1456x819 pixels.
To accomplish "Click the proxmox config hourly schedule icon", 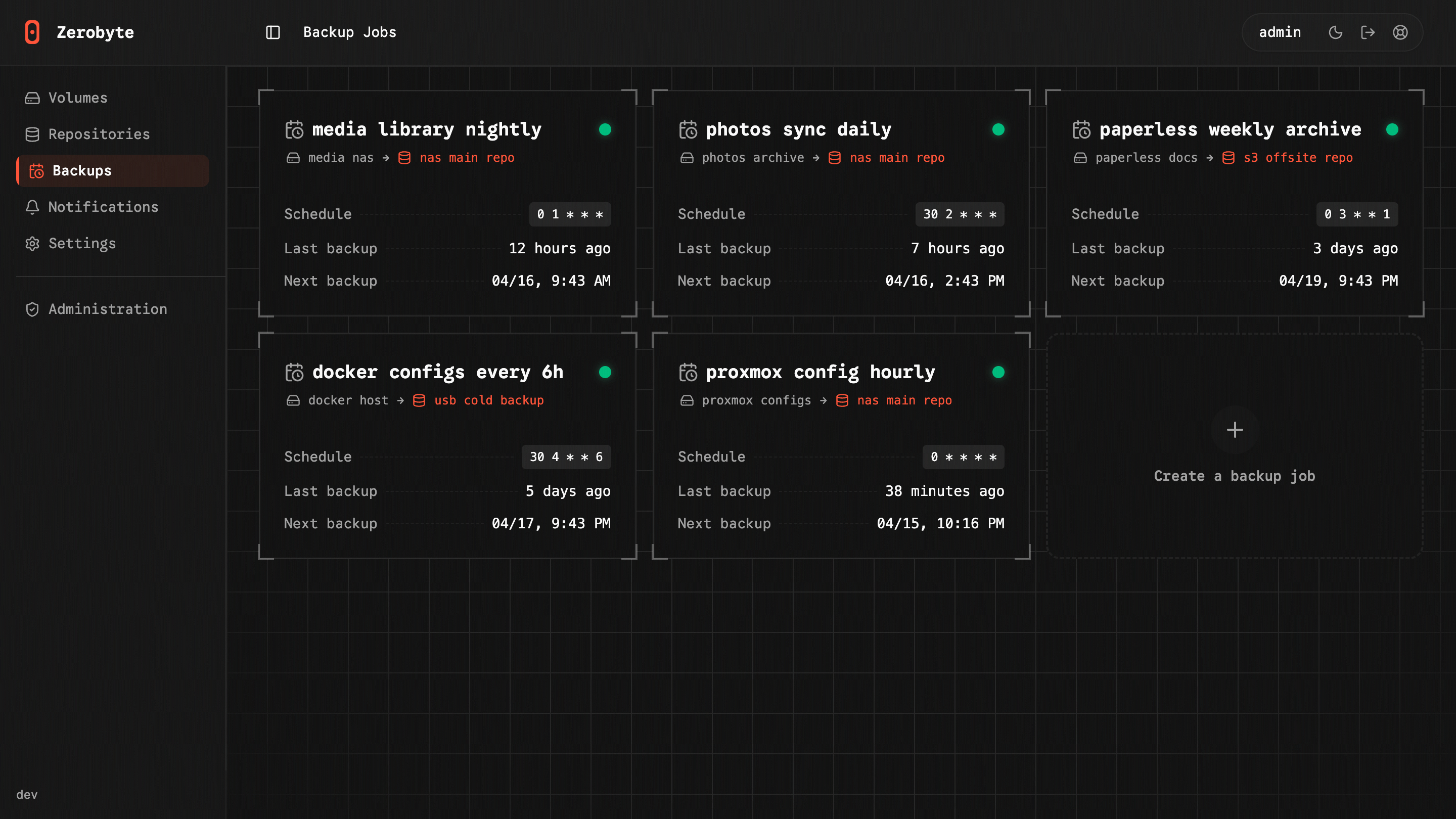I will [688, 373].
